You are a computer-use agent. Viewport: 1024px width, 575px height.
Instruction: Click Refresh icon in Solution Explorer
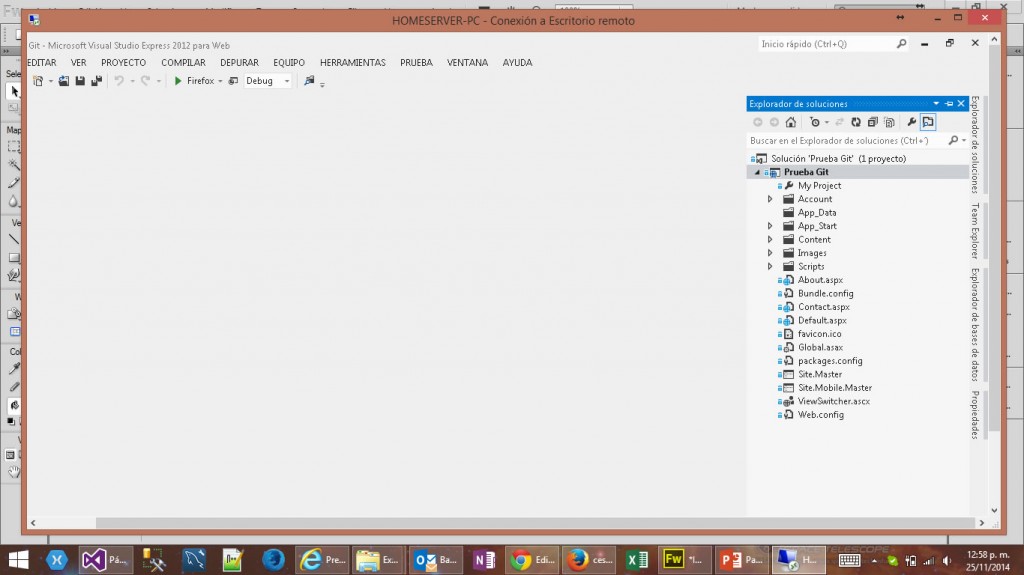coord(856,122)
